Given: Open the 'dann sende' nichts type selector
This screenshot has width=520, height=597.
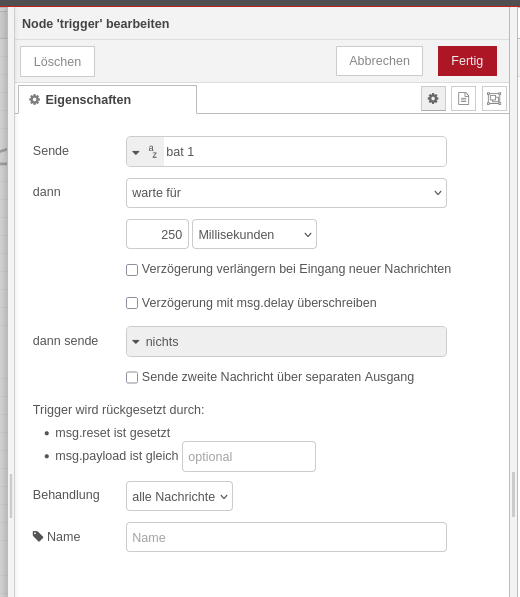Looking at the screenshot, I should 286,342.
